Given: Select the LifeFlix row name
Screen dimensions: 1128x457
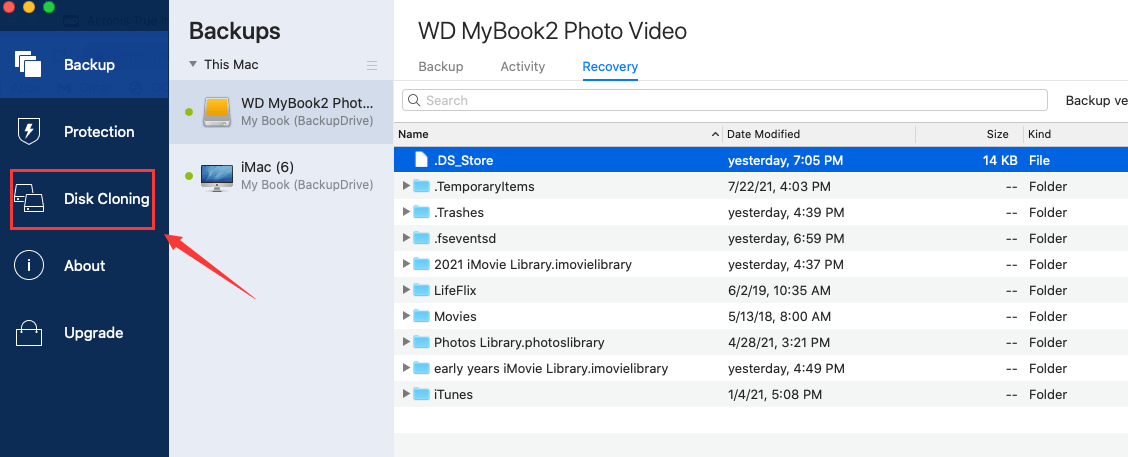Looking at the screenshot, I should [455, 291].
